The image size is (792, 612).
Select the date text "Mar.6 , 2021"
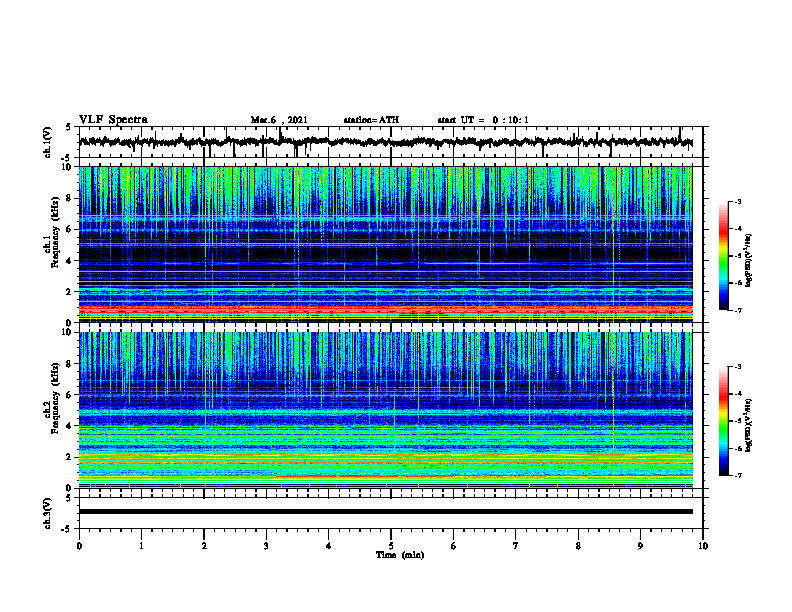pos(279,120)
